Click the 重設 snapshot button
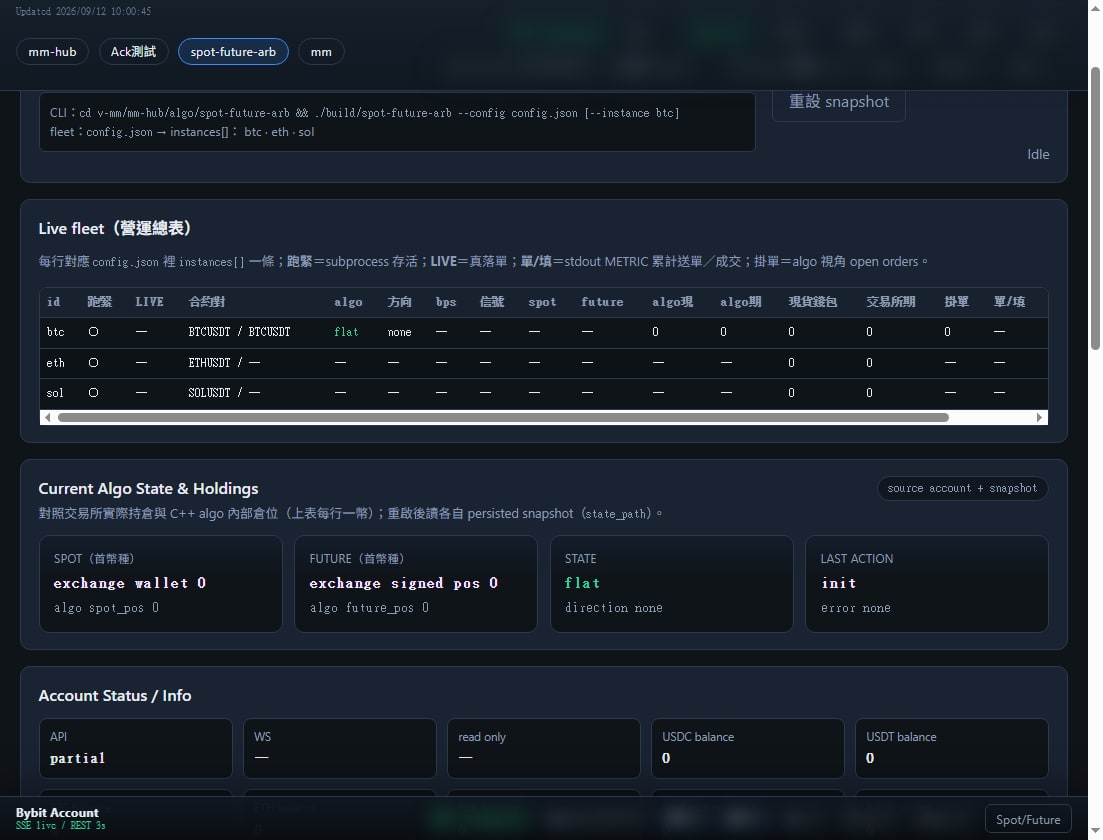 (839, 103)
